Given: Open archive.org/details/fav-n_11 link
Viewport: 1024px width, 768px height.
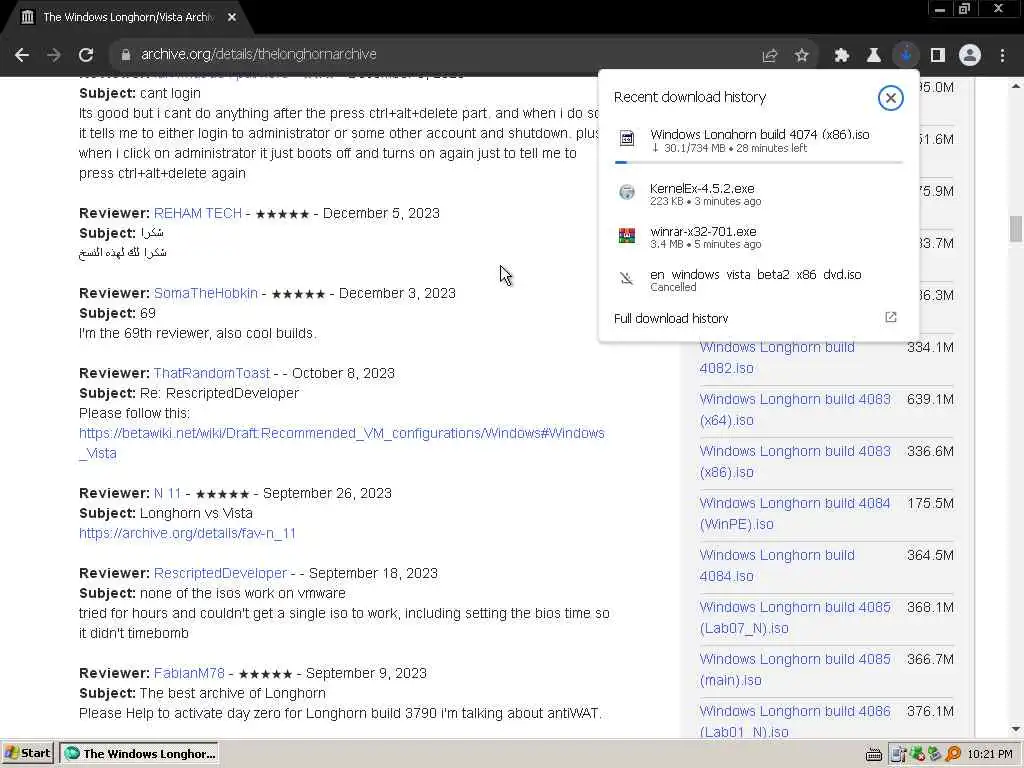Looking at the screenshot, I should (x=187, y=533).
